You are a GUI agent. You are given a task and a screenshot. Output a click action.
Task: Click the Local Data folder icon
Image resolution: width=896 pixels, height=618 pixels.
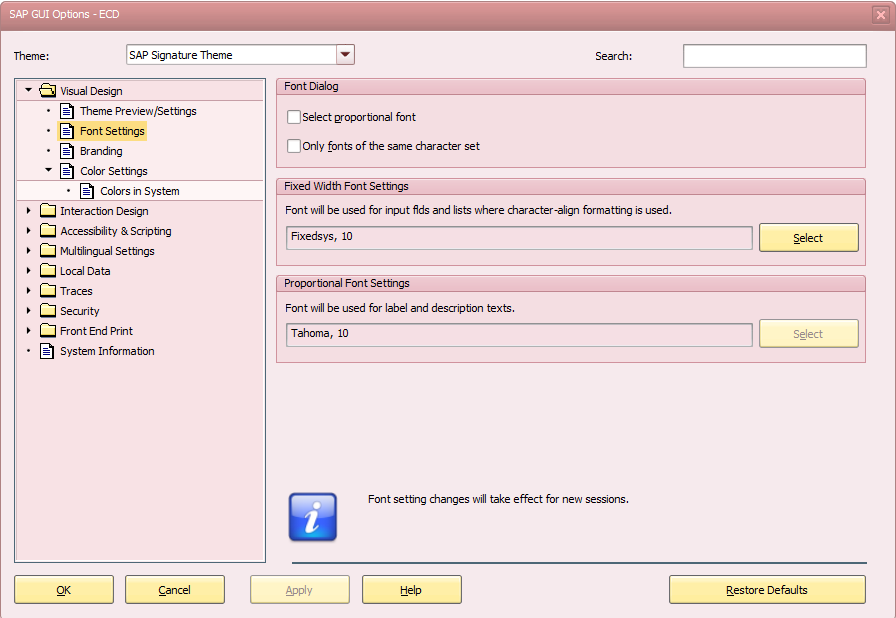[x=48, y=270]
